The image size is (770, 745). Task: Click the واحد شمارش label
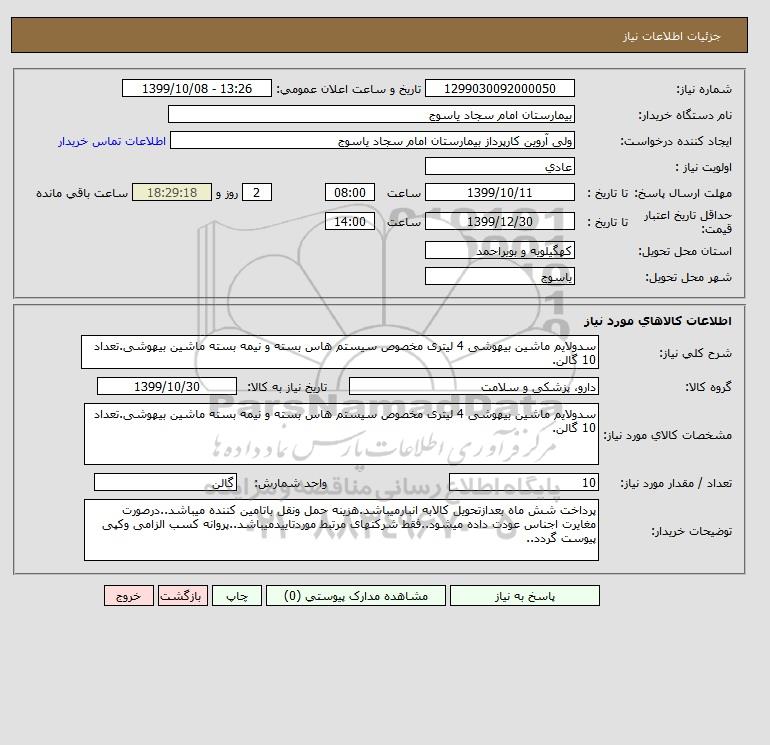coord(290,483)
